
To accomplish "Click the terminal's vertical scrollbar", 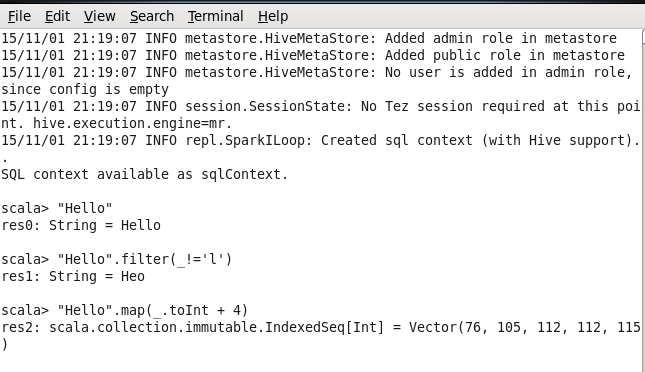I will 643,201.
